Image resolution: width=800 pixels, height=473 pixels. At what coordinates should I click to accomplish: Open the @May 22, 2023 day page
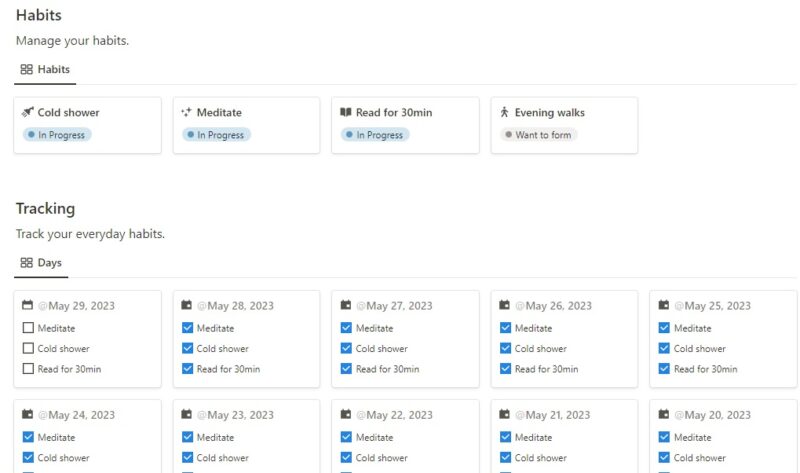click(x=394, y=415)
